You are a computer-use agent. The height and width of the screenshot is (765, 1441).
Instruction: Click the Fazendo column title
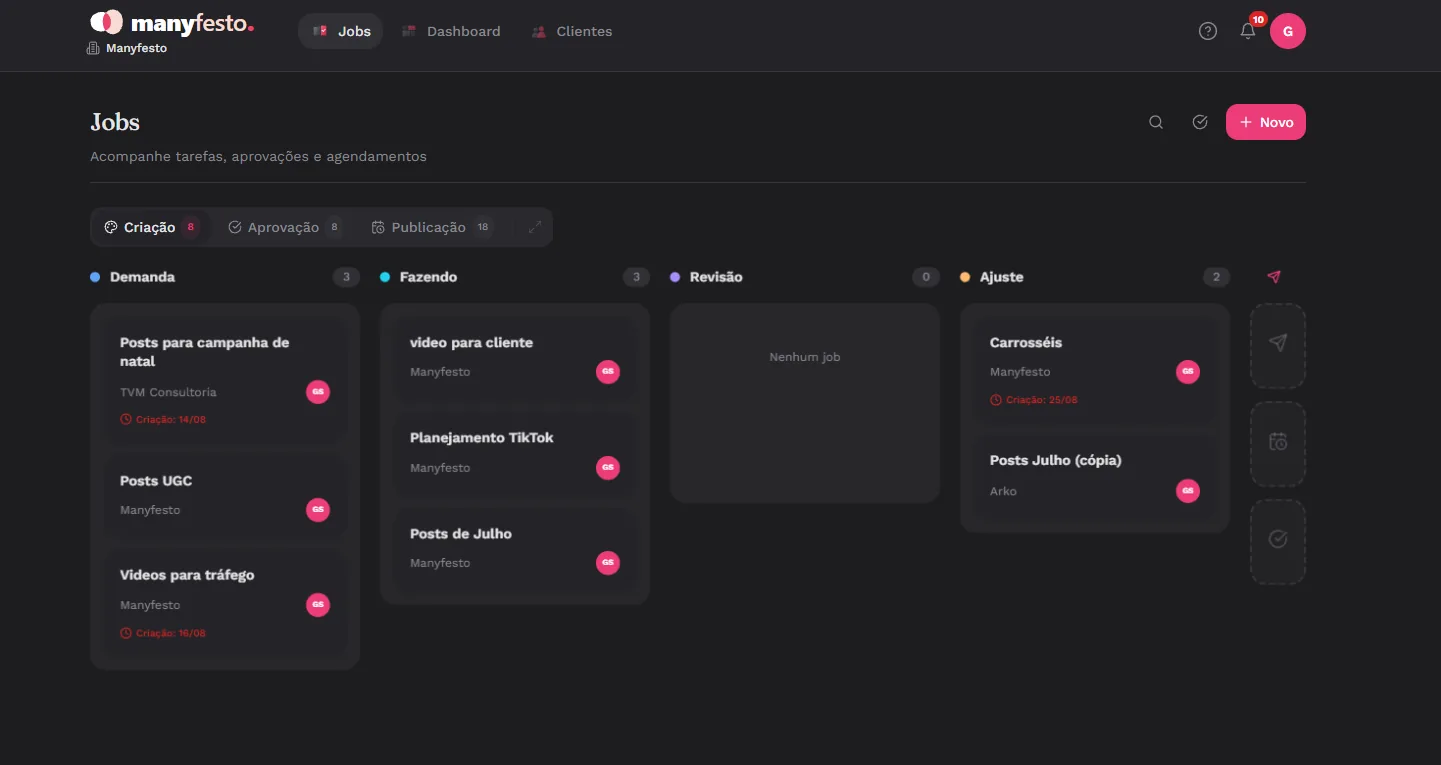[x=428, y=277]
